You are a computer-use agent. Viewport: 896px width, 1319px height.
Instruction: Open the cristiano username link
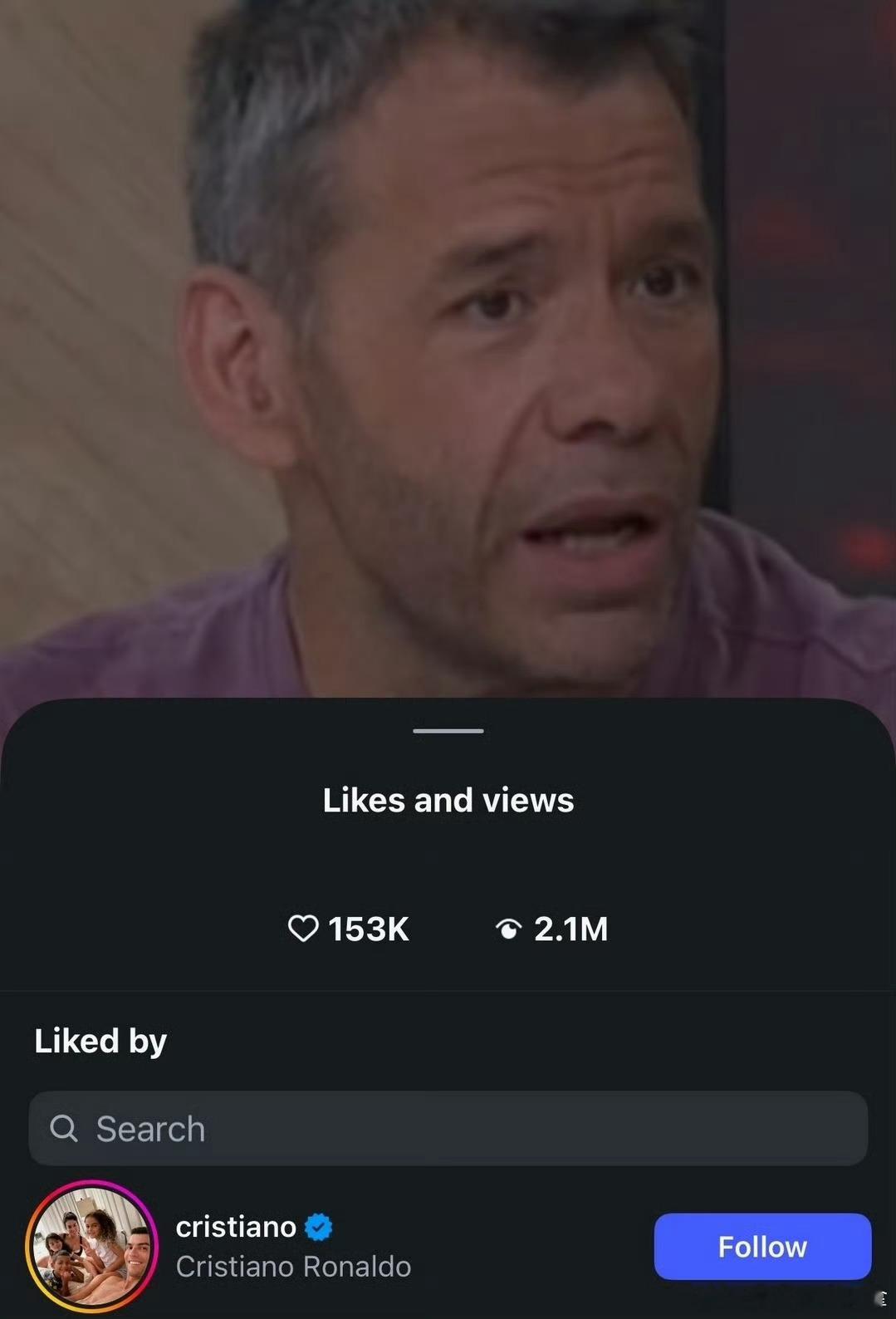tap(236, 1227)
